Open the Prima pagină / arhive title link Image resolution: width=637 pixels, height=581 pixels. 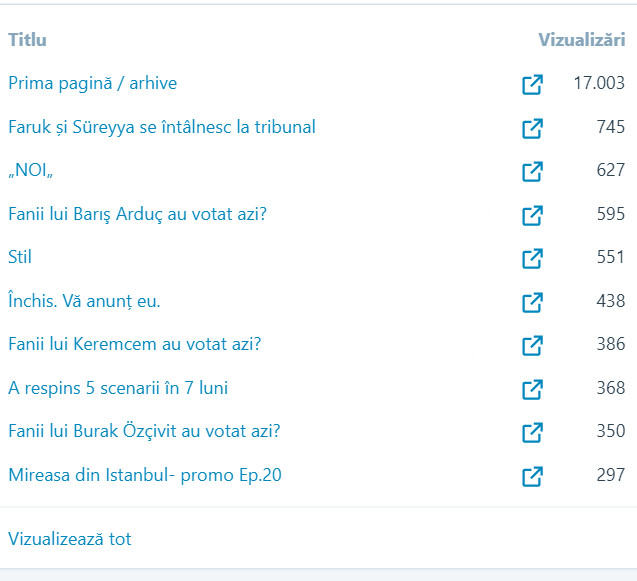click(92, 84)
